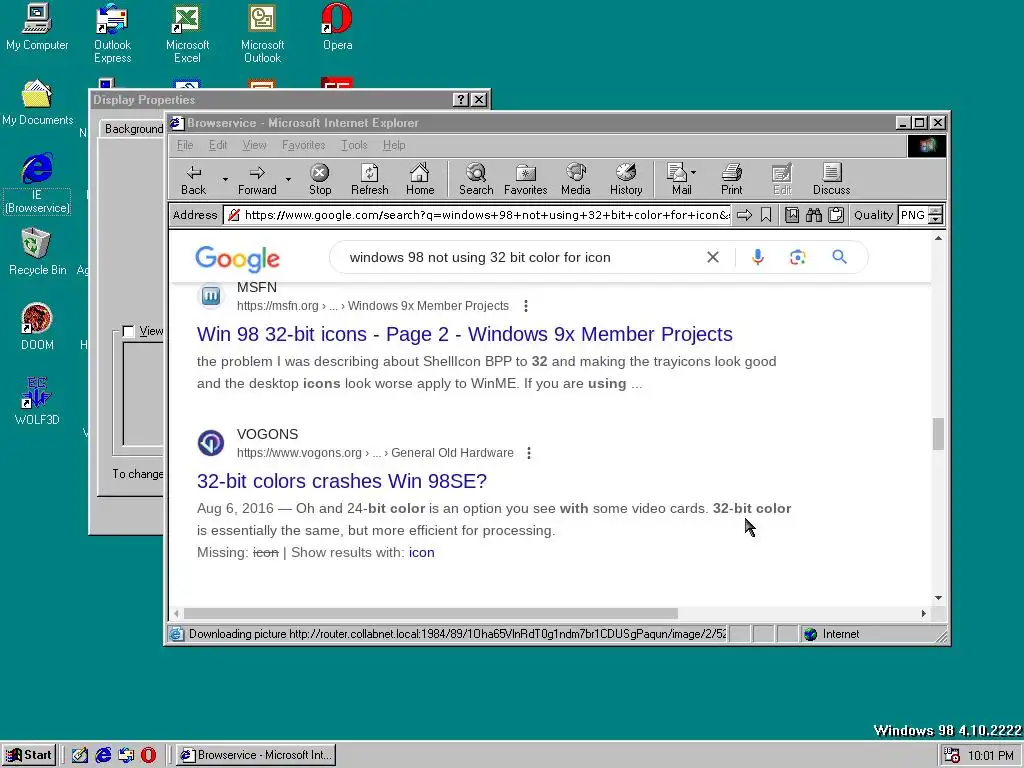Image resolution: width=1024 pixels, height=768 pixels.
Task: Click the Back arrow in IE toolbar
Action: coord(193,180)
